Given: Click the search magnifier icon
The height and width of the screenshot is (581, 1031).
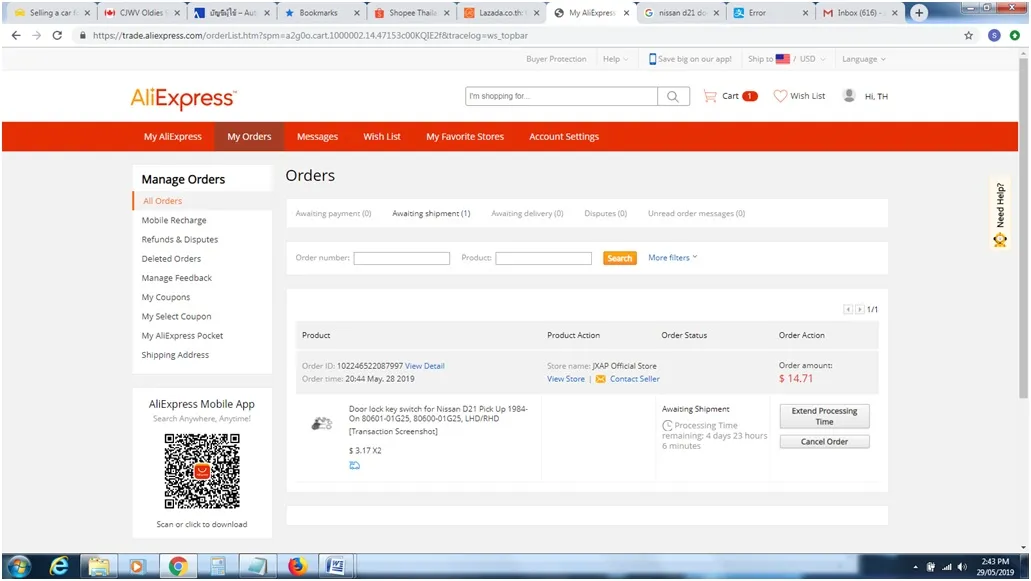Looking at the screenshot, I should point(673,96).
